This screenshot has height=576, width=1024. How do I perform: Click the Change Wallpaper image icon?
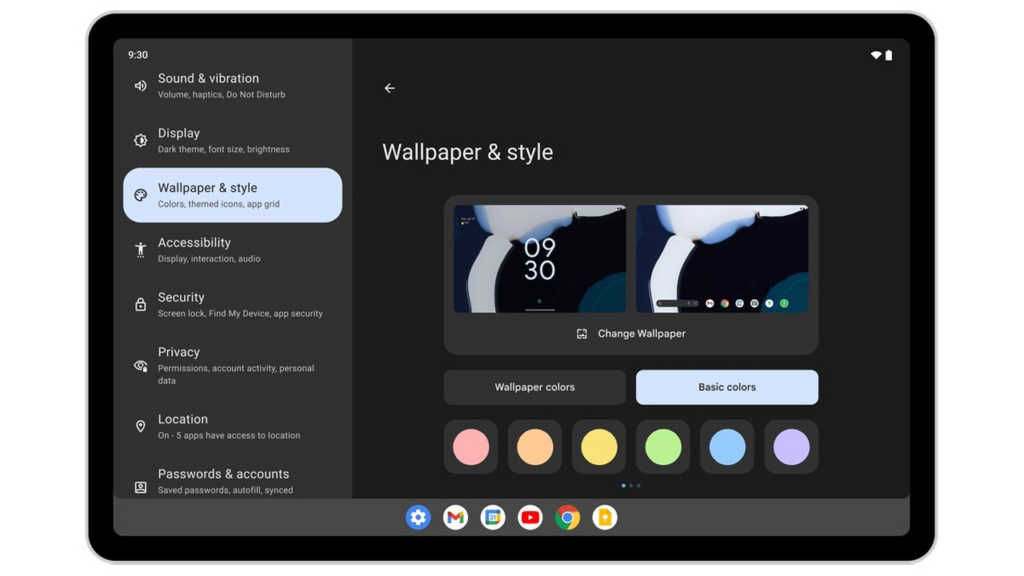(581, 334)
